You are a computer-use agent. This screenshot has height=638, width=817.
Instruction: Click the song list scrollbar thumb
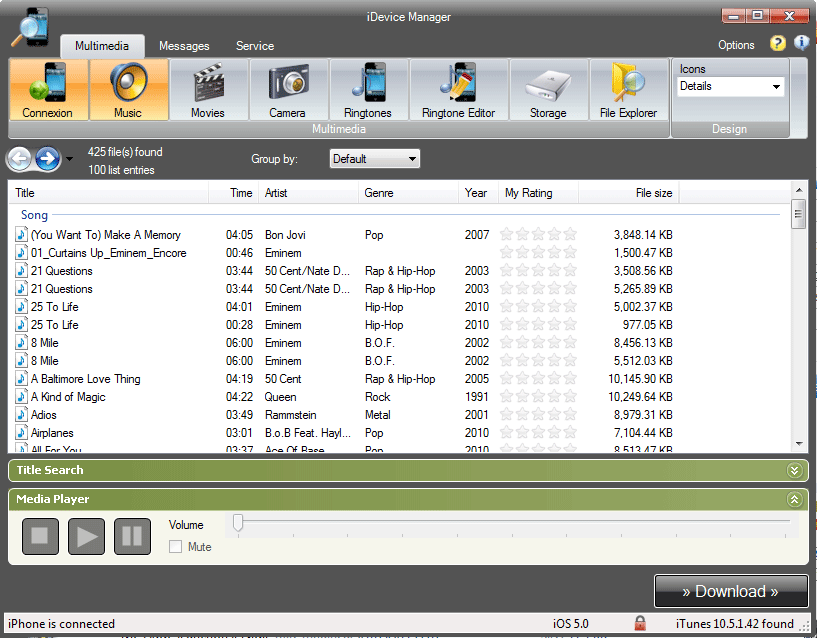coord(798,214)
